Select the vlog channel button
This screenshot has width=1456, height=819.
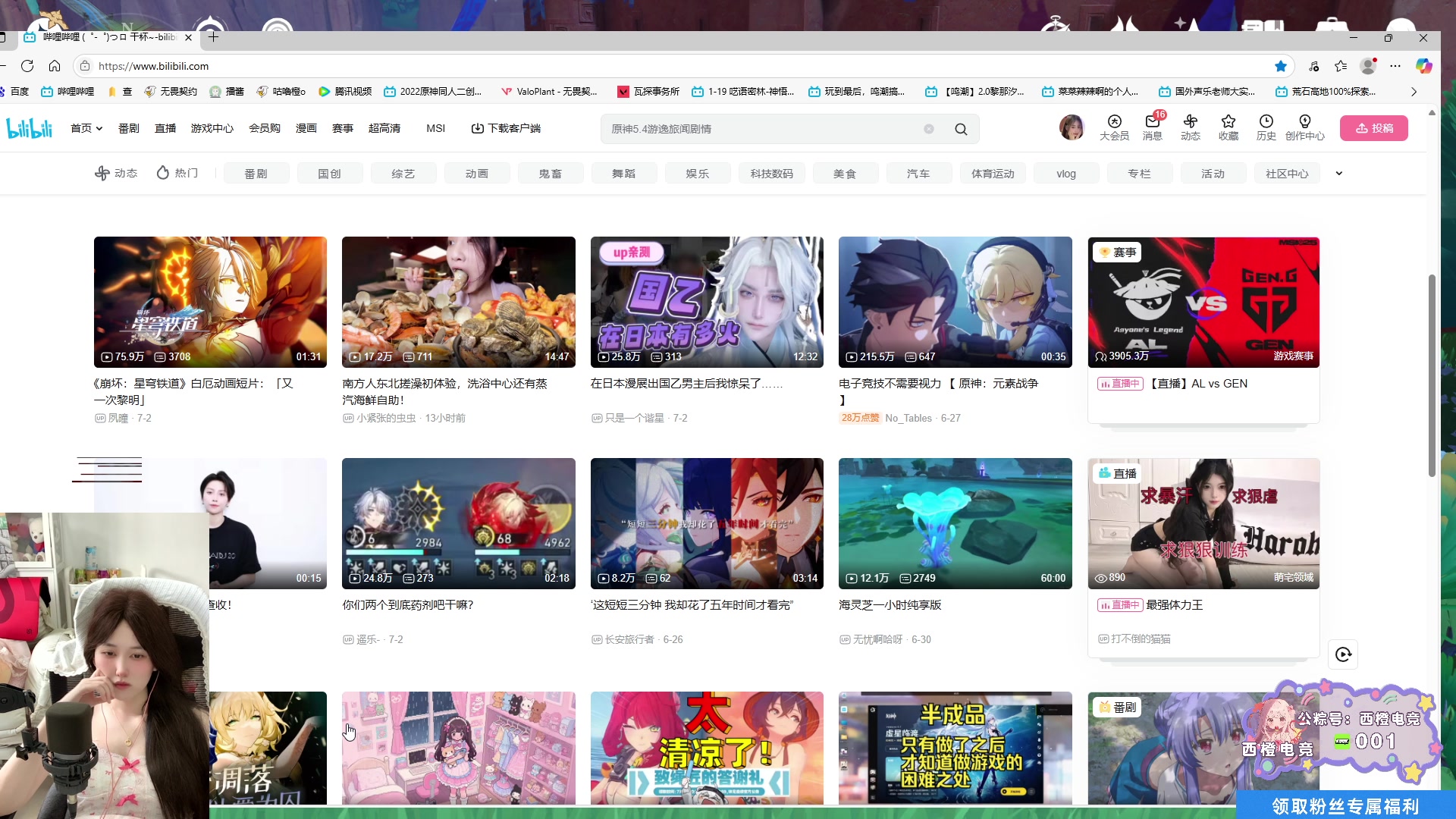click(1066, 174)
